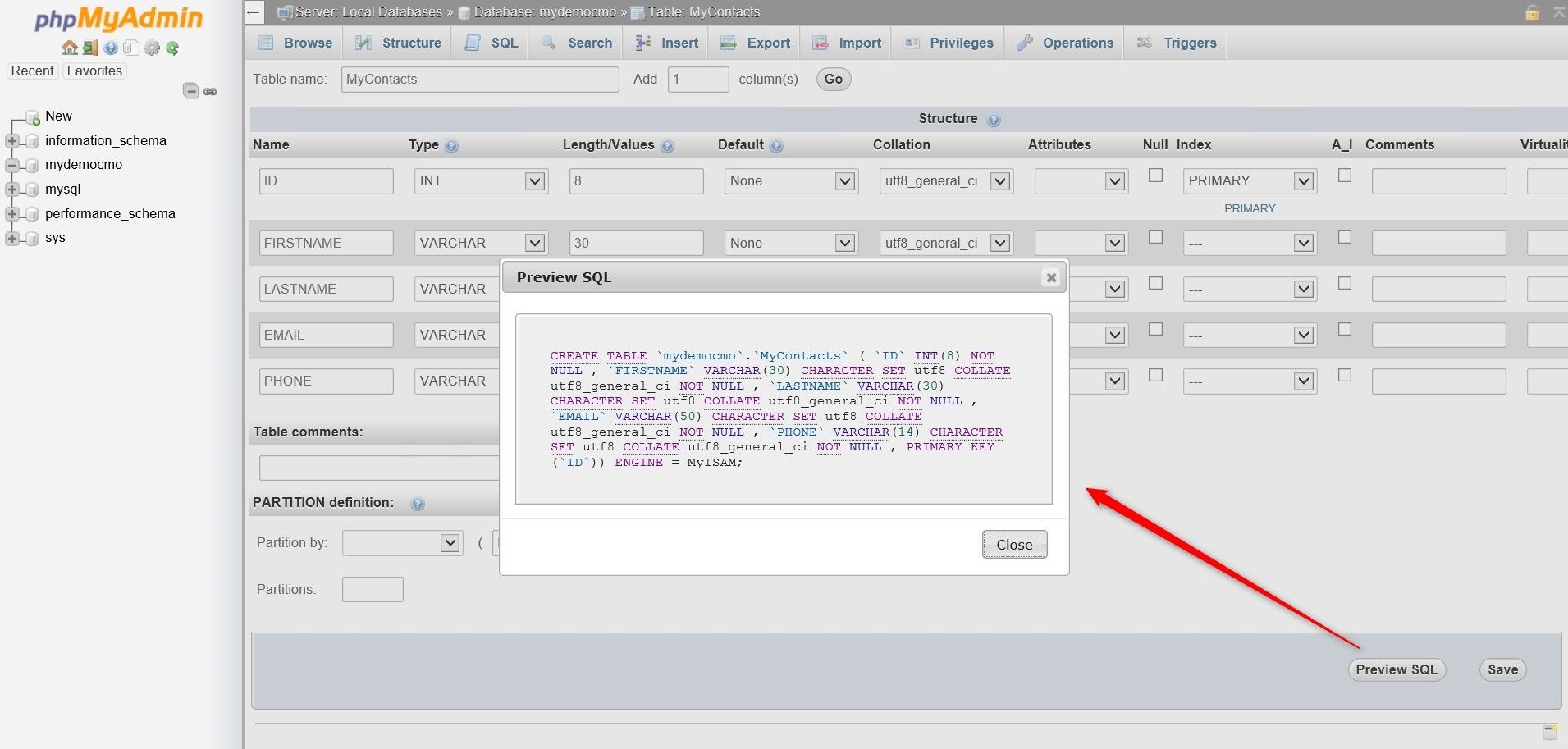Enable the Null checkbox for ID column
The height and width of the screenshot is (749, 1568).
(x=1154, y=175)
